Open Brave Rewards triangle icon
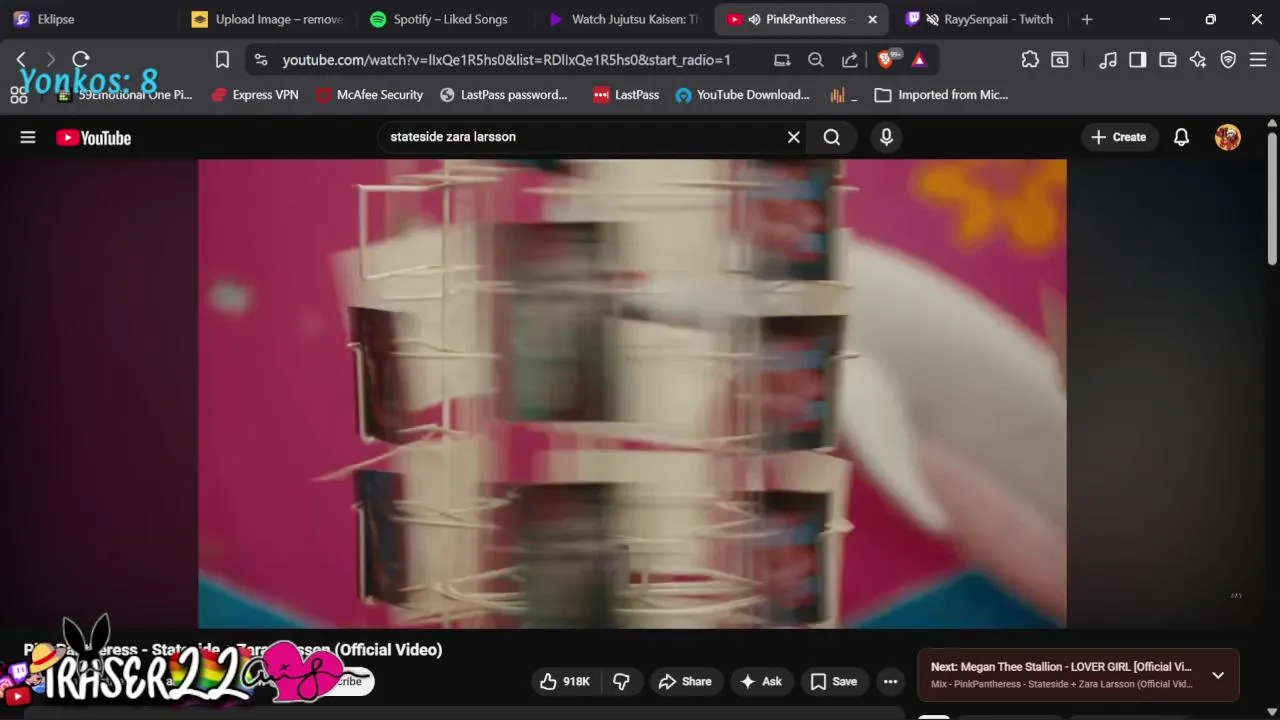1280x720 pixels. (x=919, y=60)
